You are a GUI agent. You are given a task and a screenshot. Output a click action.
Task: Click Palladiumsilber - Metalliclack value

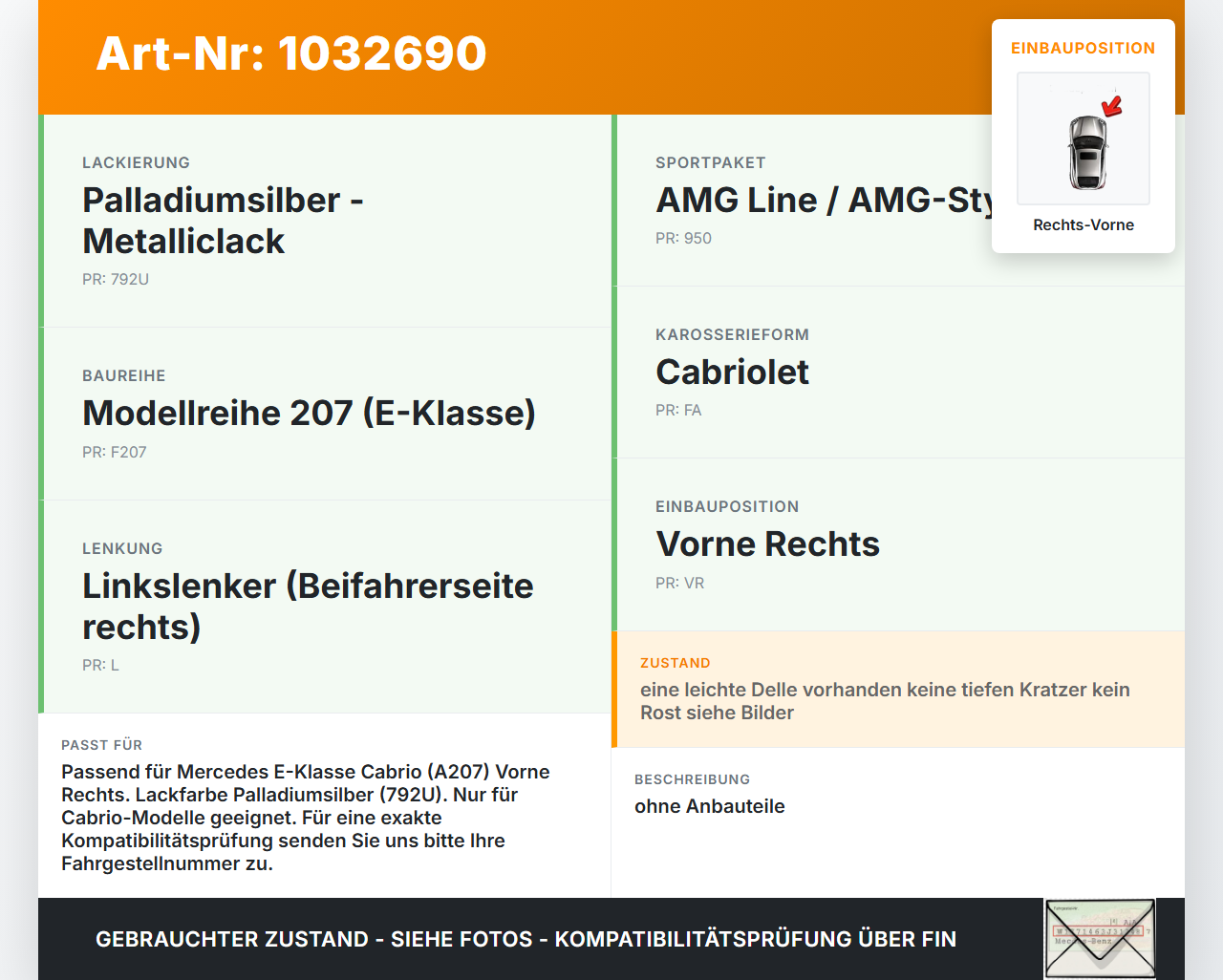point(223,221)
